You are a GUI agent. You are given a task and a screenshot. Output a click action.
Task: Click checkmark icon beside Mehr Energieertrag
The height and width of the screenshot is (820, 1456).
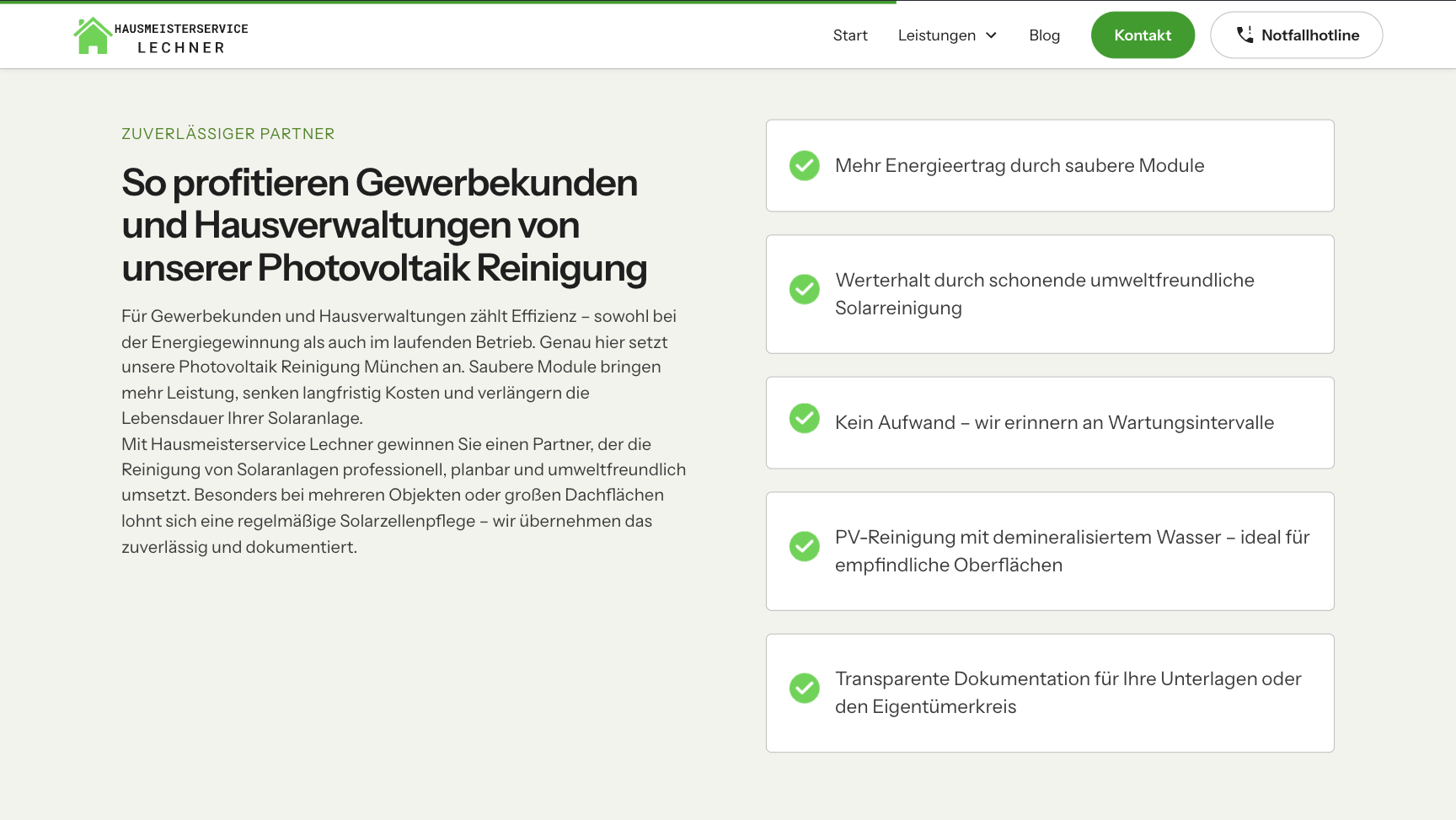click(x=805, y=165)
